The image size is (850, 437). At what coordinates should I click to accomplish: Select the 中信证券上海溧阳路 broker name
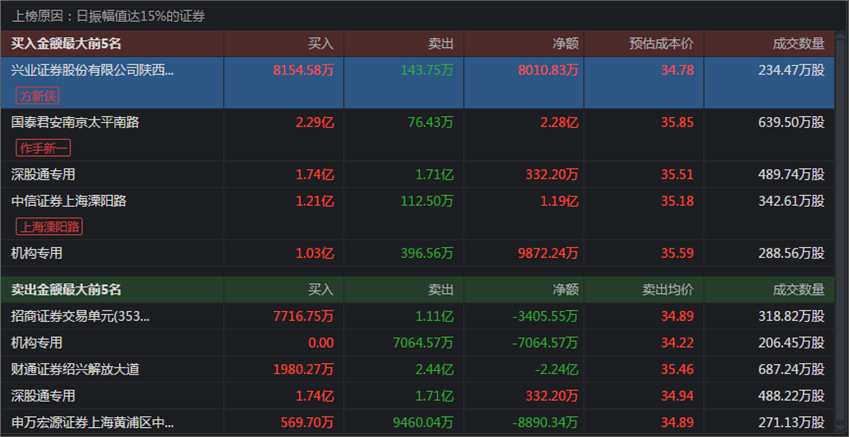pos(68,200)
